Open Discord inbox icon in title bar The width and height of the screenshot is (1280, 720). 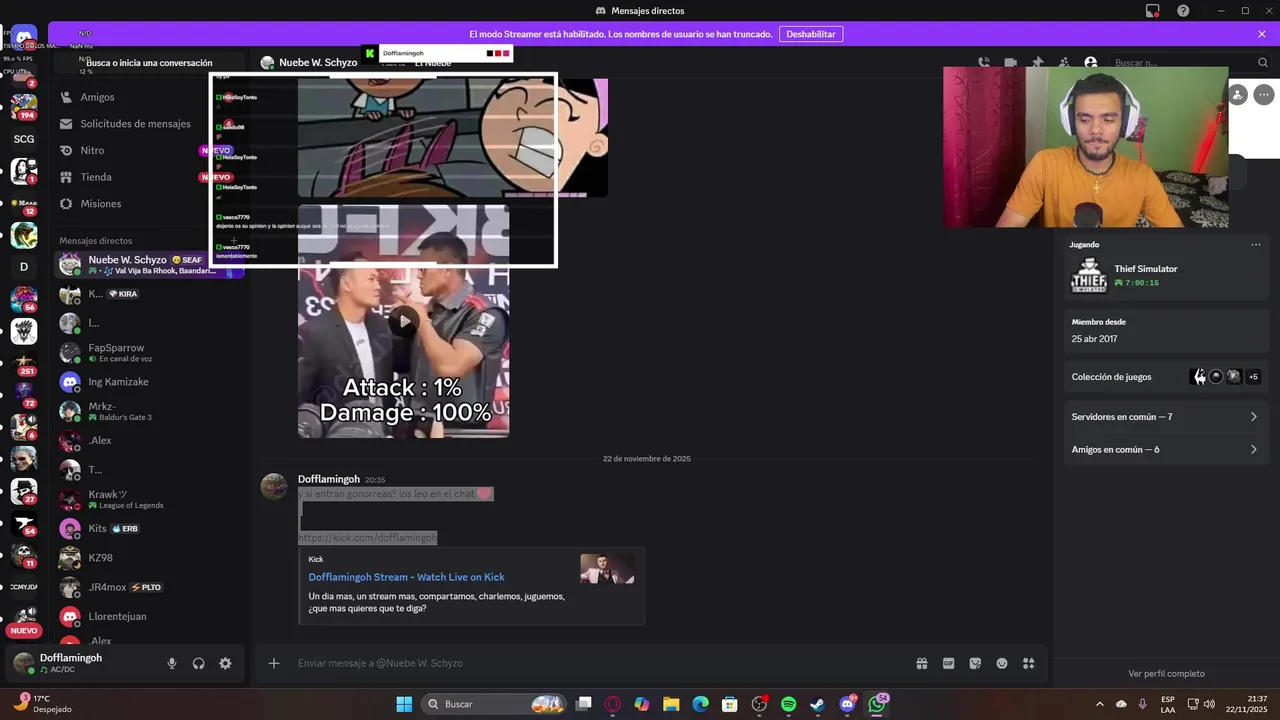click(1153, 11)
